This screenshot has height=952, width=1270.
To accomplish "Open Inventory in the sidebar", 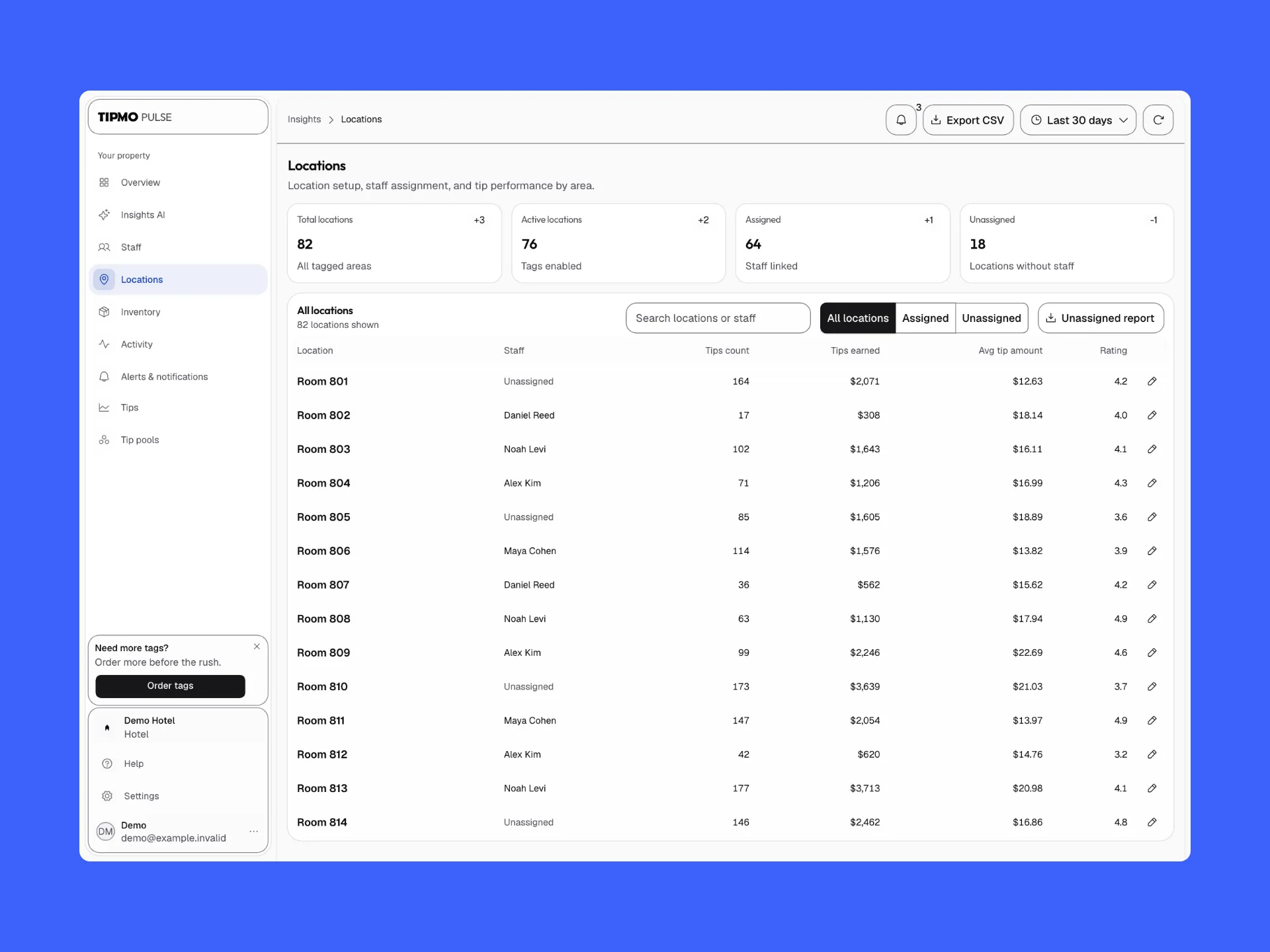I will [x=178, y=312].
